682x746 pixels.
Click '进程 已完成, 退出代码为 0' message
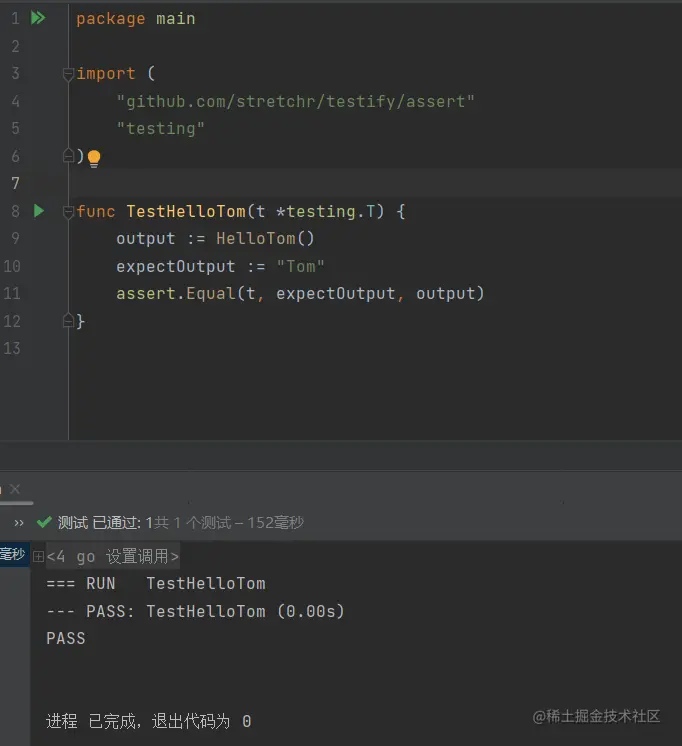148,721
